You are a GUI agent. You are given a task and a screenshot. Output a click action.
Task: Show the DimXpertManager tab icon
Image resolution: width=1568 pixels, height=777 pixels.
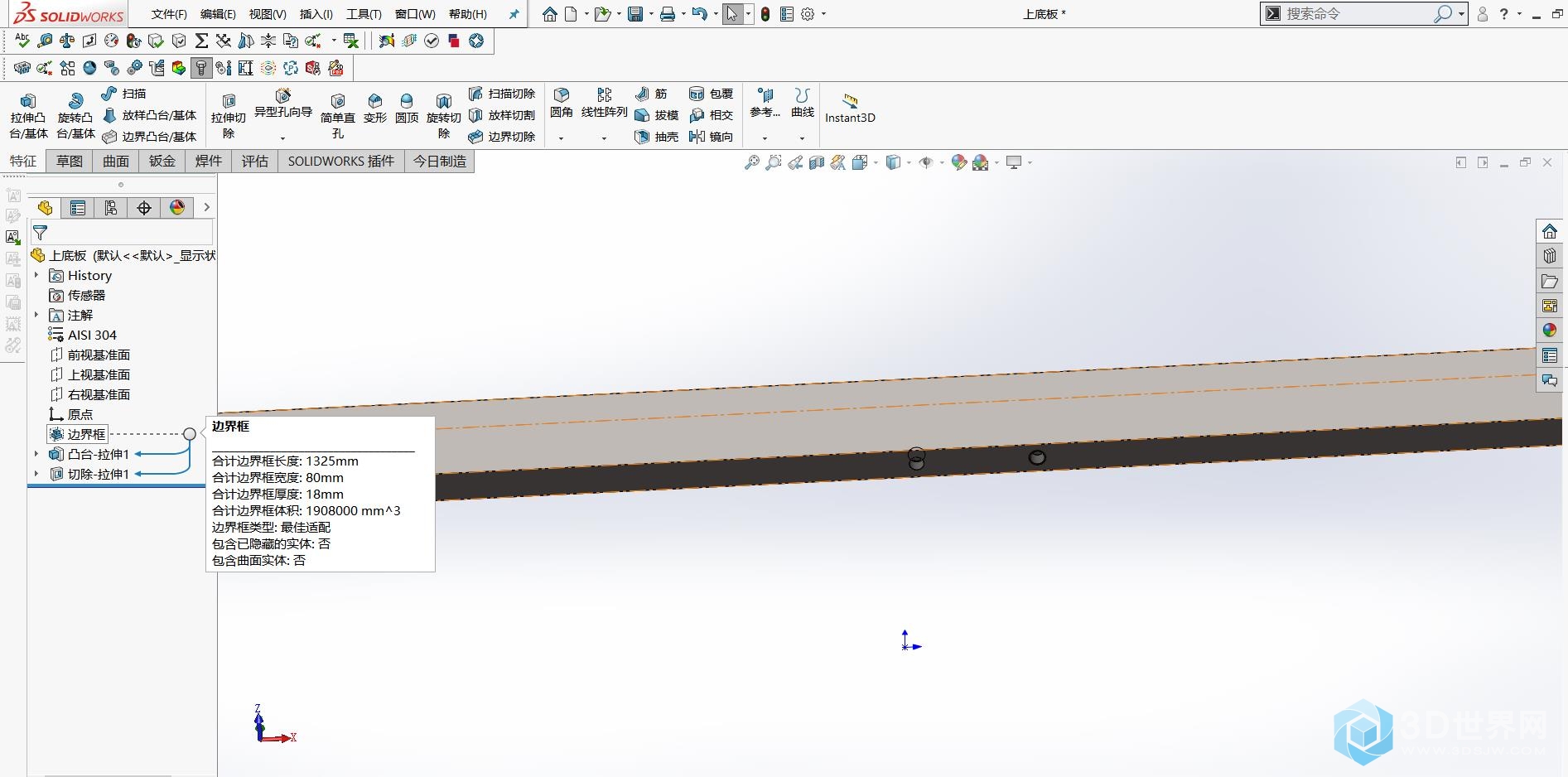(144, 208)
